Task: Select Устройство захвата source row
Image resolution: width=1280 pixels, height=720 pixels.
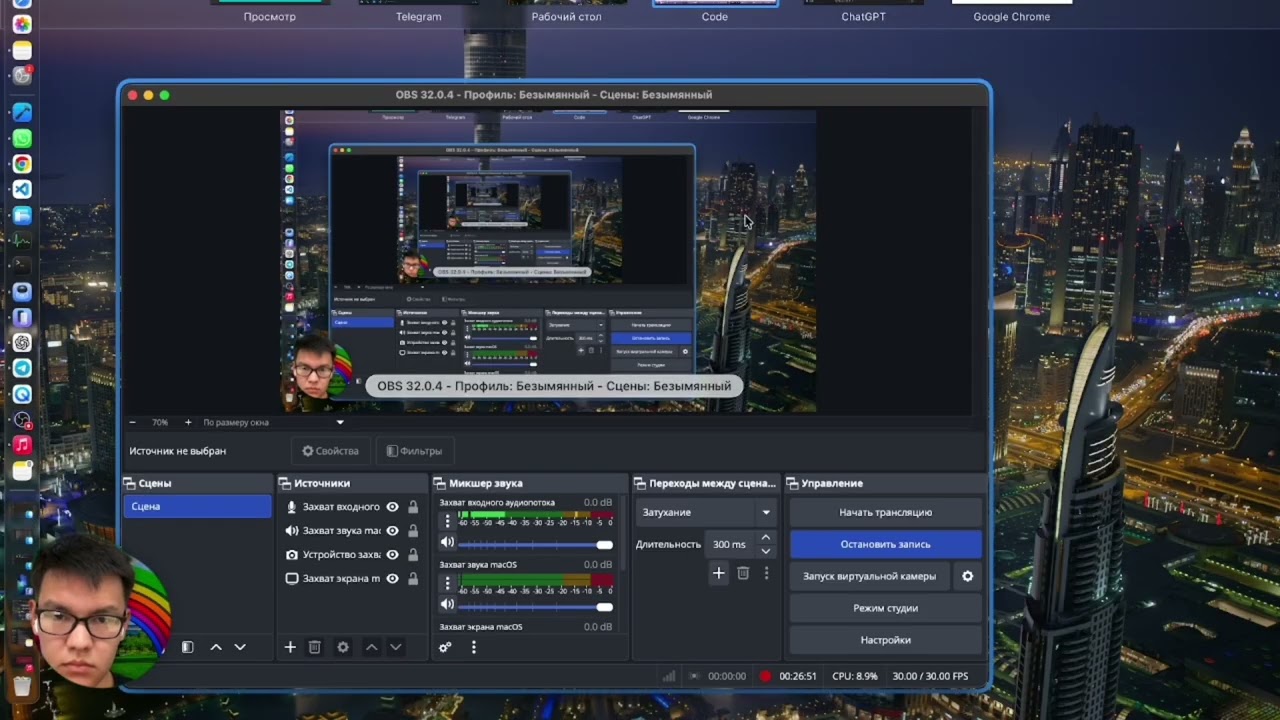Action: coord(352,555)
